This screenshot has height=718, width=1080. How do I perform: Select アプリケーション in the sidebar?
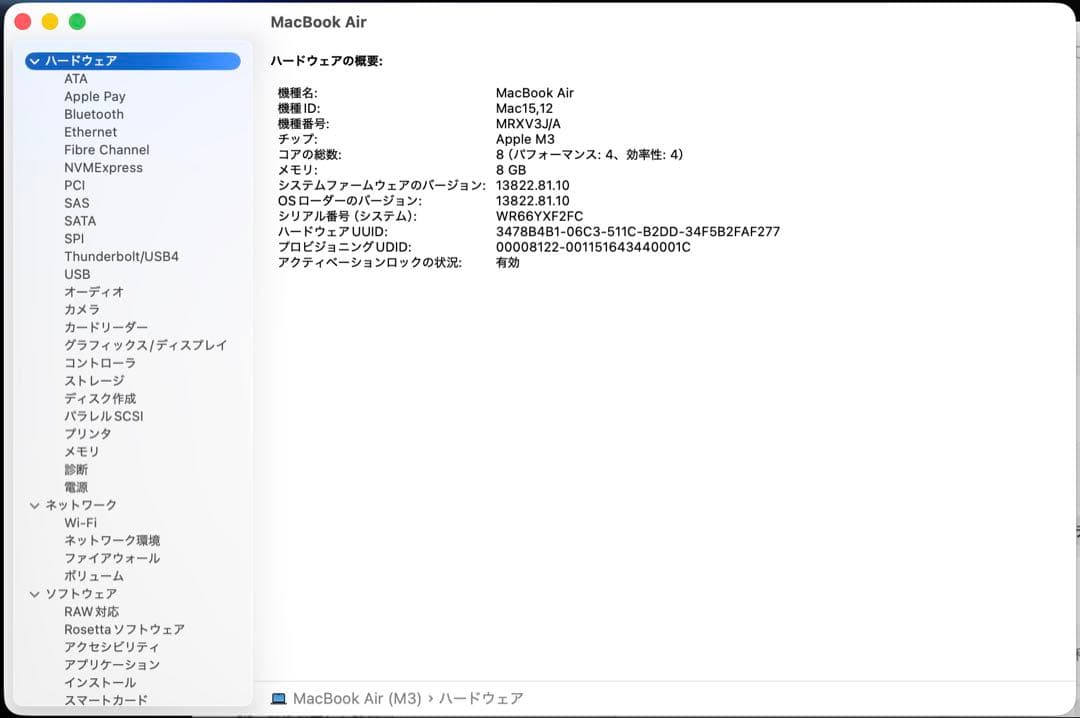(112, 666)
